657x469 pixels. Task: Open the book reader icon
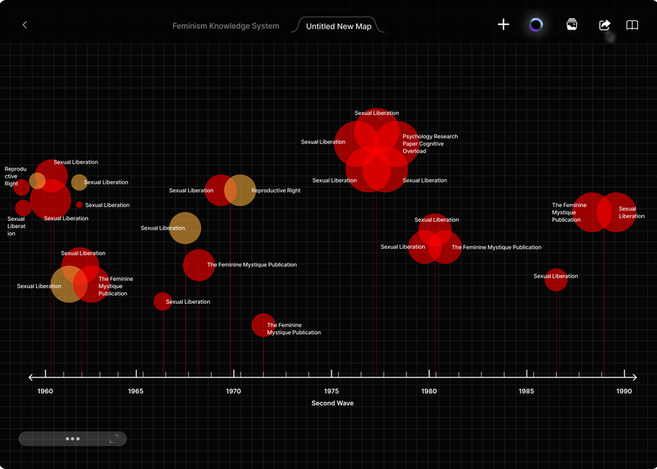[632, 25]
